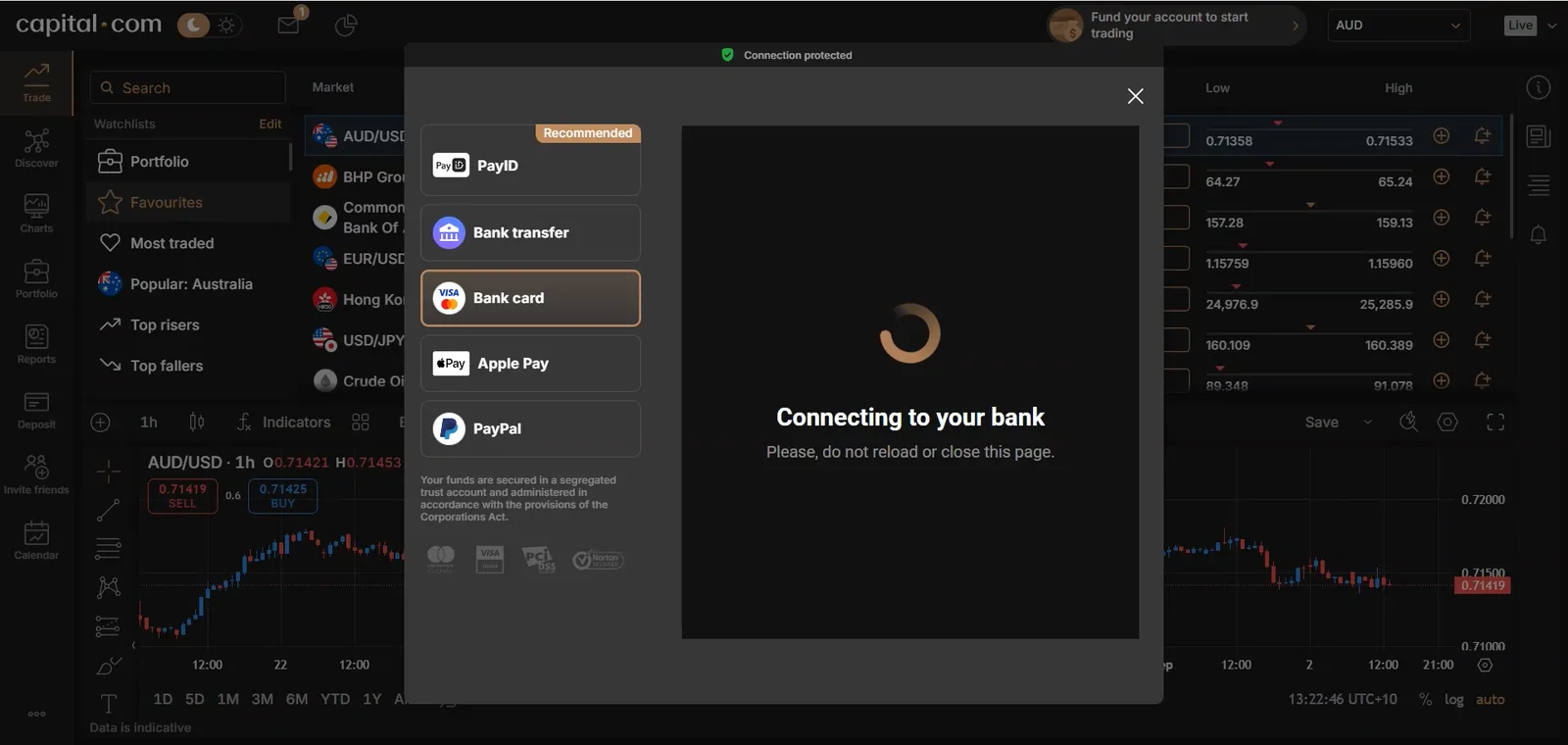Open the AUD currency dropdown
Viewport: 1568px width, 745px height.
(x=1397, y=25)
